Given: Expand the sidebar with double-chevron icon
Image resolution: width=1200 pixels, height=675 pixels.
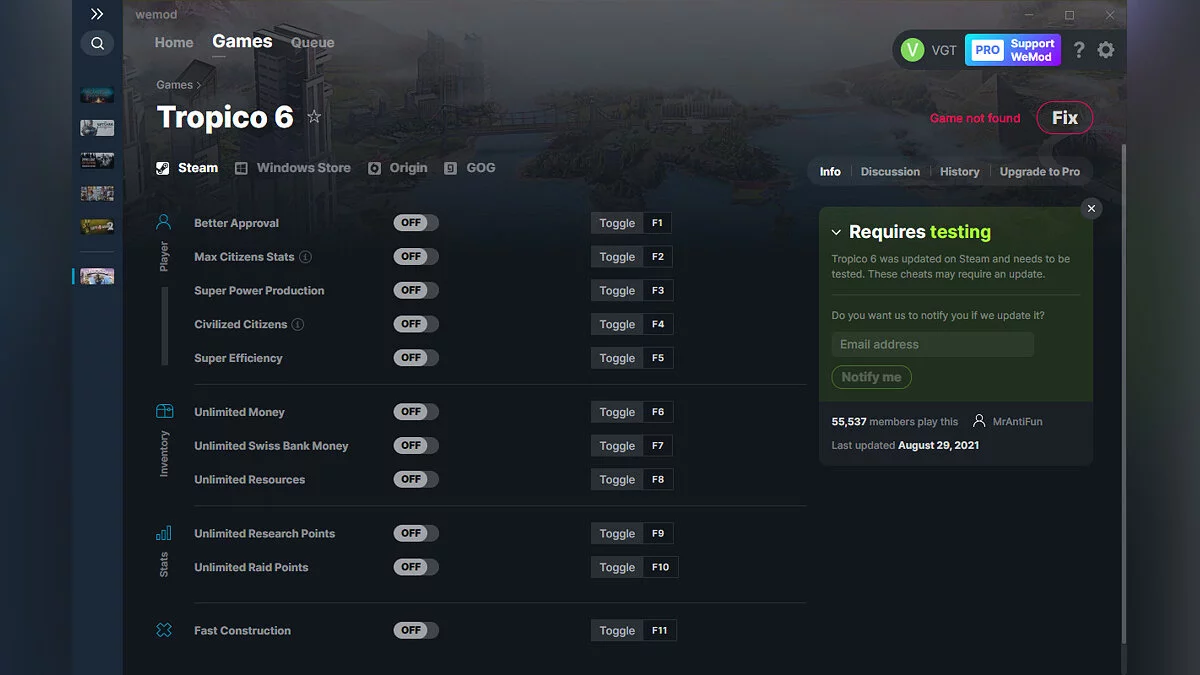Looking at the screenshot, I should tap(97, 14).
